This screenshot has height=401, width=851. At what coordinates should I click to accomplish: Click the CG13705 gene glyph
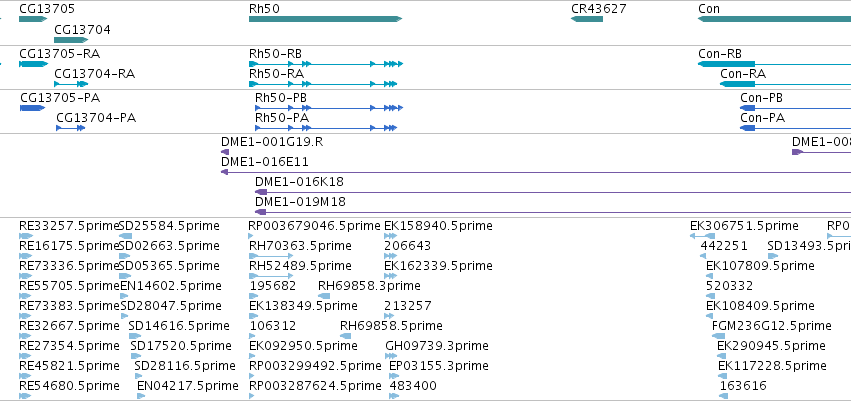click(x=33, y=19)
